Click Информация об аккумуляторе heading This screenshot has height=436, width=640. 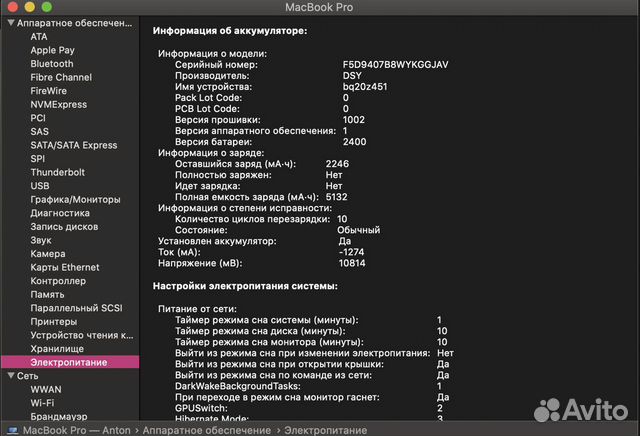pos(230,31)
